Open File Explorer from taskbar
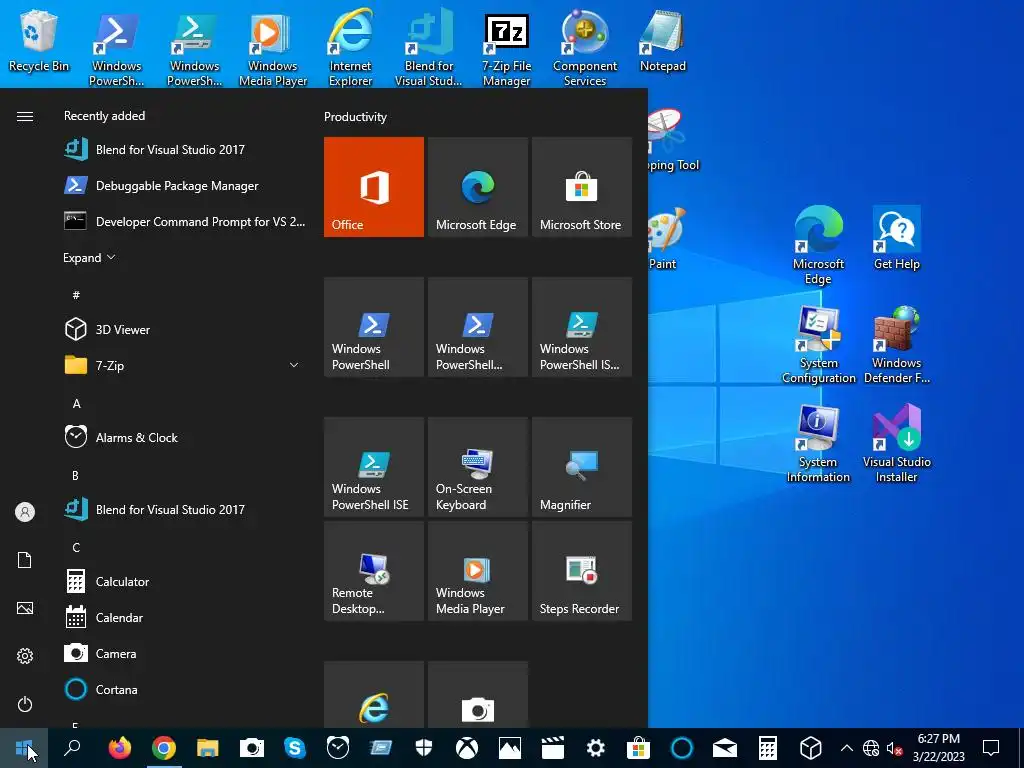 (x=208, y=748)
